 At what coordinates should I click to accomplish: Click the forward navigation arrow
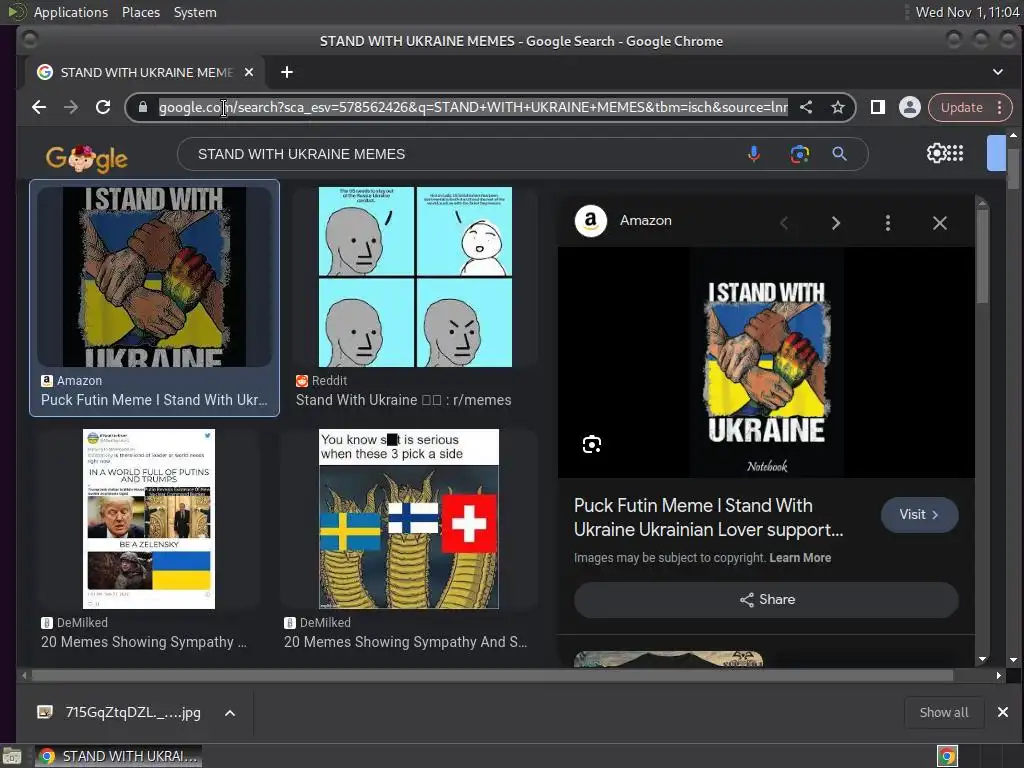click(71, 107)
